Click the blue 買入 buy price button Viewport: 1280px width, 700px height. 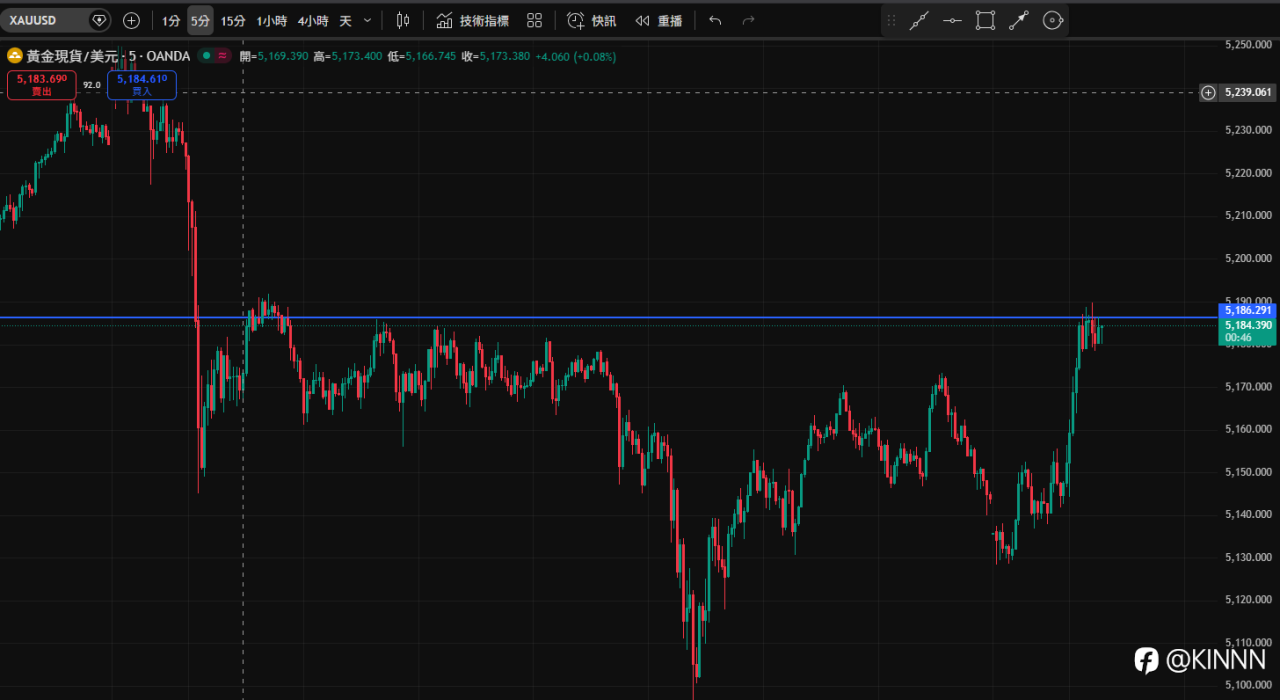point(142,85)
